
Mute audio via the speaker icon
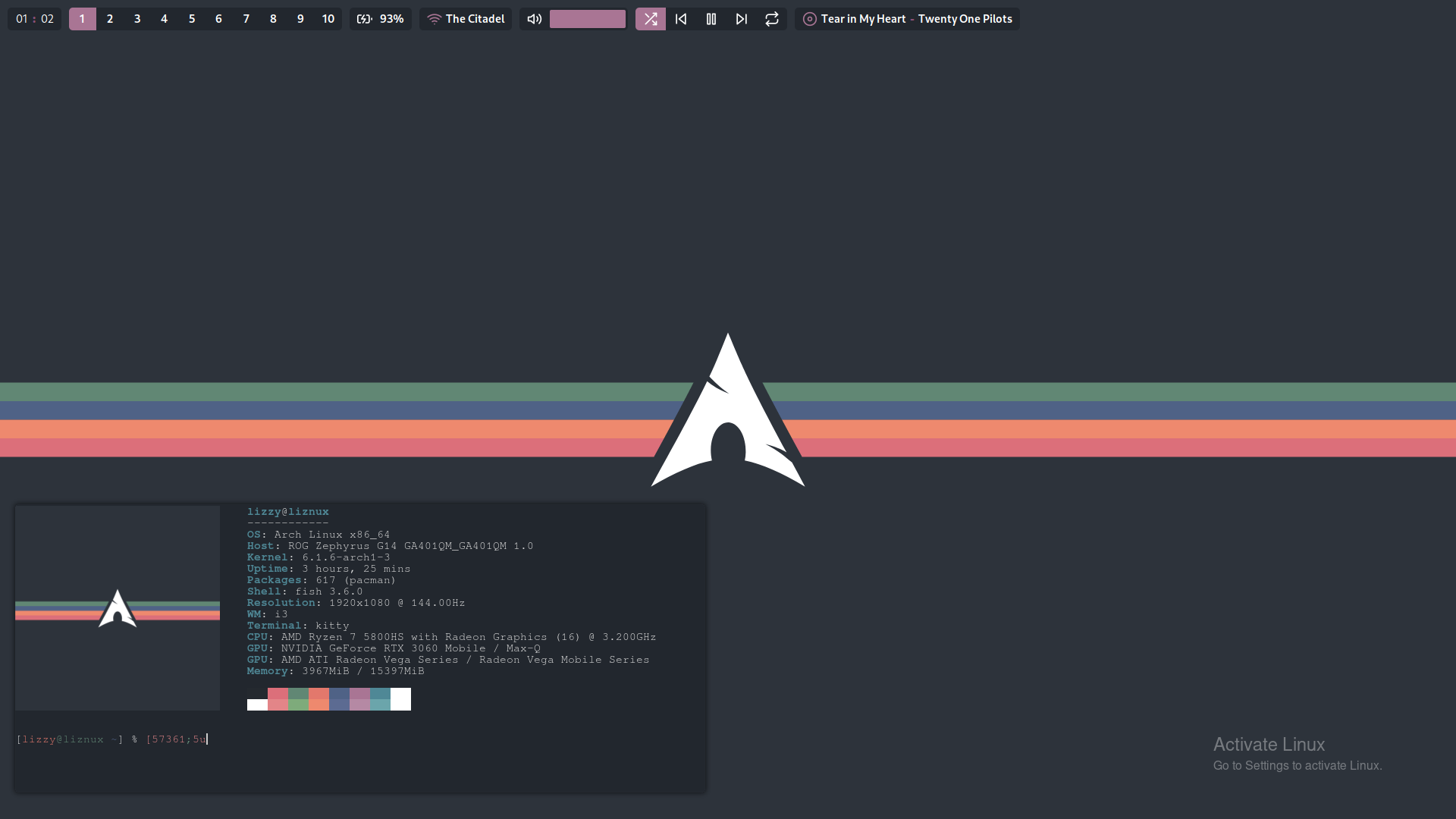pyautogui.click(x=534, y=19)
